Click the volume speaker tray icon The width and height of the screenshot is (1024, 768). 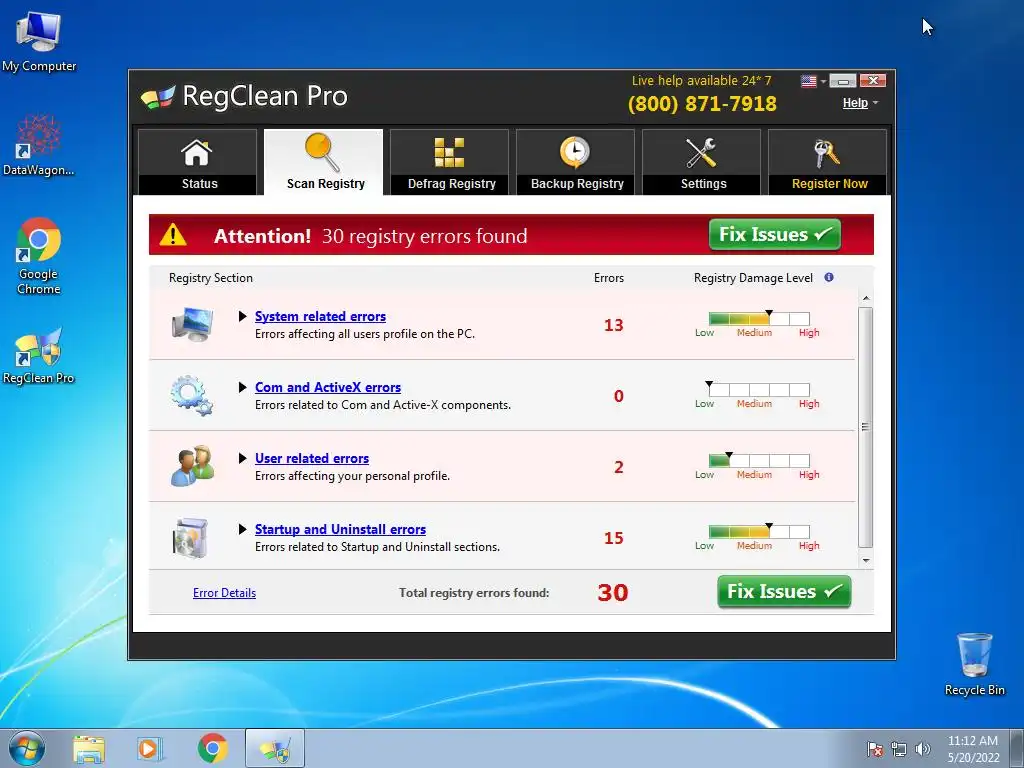pos(923,749)
